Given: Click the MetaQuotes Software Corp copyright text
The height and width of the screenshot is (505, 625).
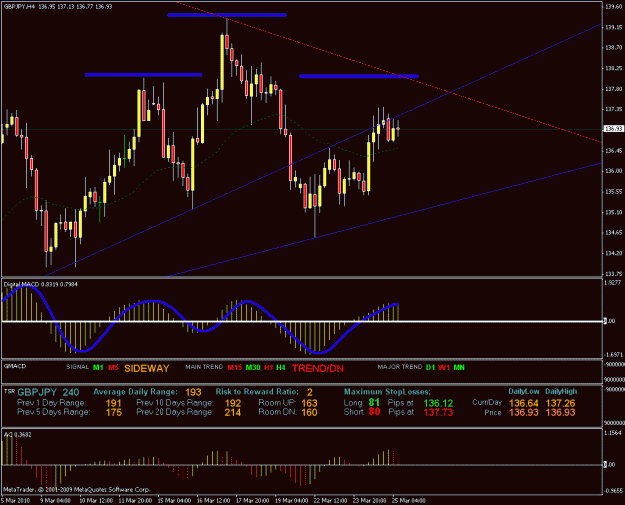Looking at the screenshot, I should (77, 489).
